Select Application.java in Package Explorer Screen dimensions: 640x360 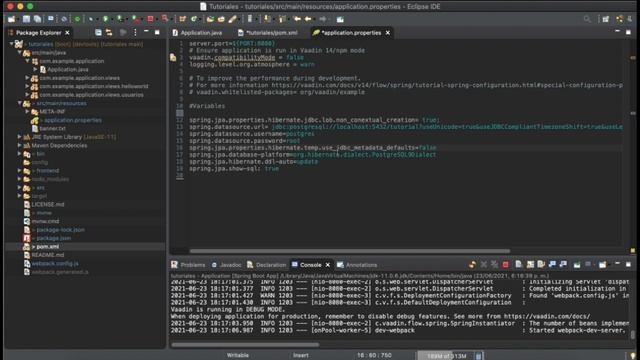pyautogui.click(x=68, y=69)
